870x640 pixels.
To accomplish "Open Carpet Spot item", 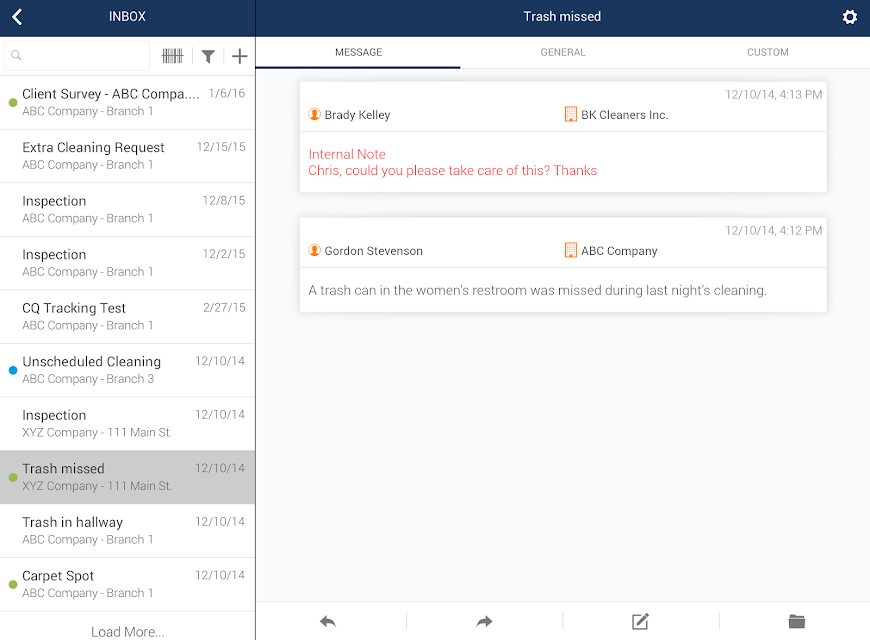I will point(128,584).
